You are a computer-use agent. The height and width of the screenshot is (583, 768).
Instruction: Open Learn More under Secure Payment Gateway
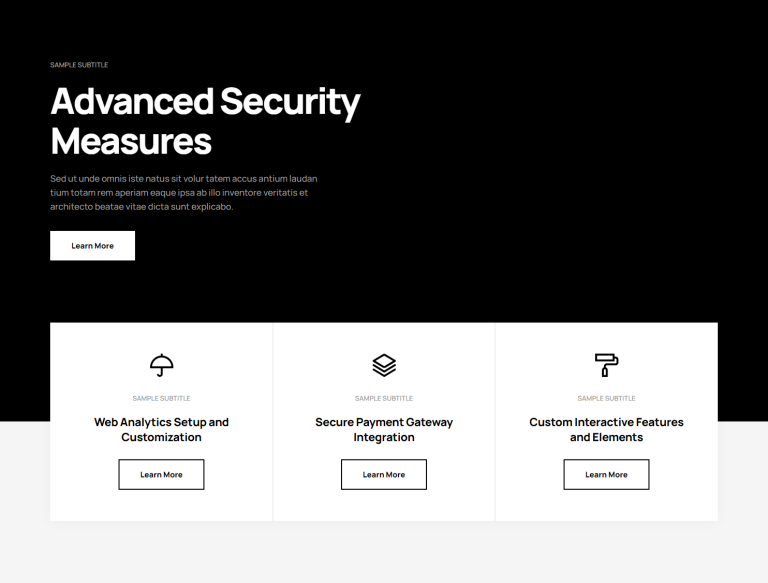(x=384, y=474)
